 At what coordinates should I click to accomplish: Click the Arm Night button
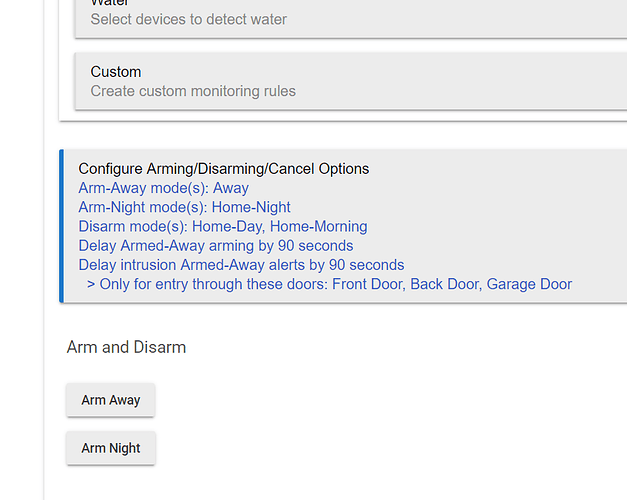click(111, 448)
